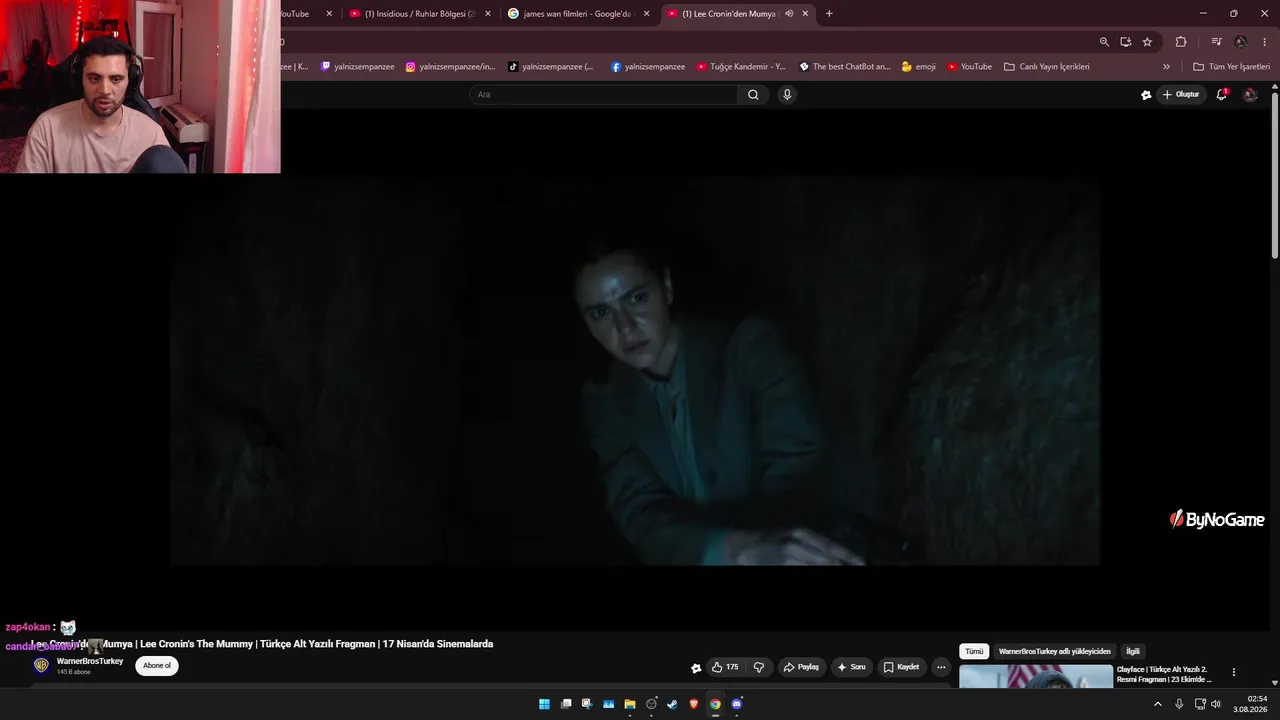Screen dimensions: 1280x720
Task: Open the taskbar clock showing 02:54
Action: 1250,704
